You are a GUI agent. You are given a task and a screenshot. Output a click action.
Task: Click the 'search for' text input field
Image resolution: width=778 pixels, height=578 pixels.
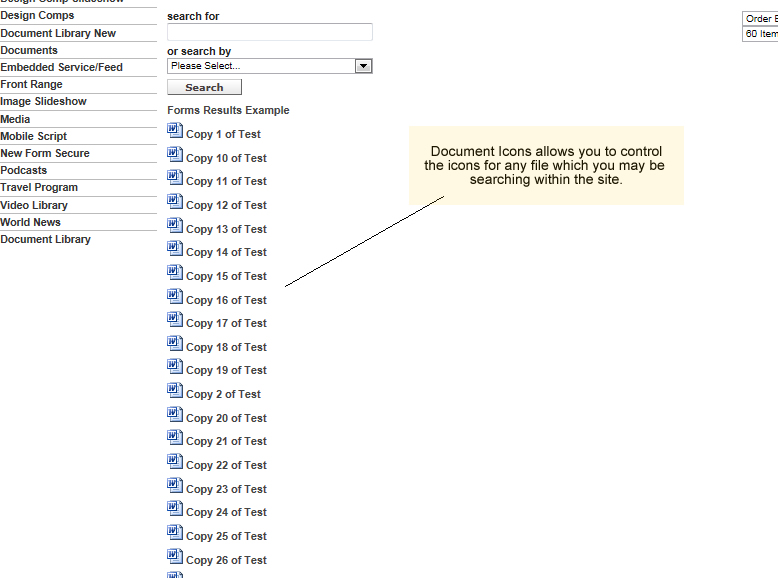click(x=269, y=32)
